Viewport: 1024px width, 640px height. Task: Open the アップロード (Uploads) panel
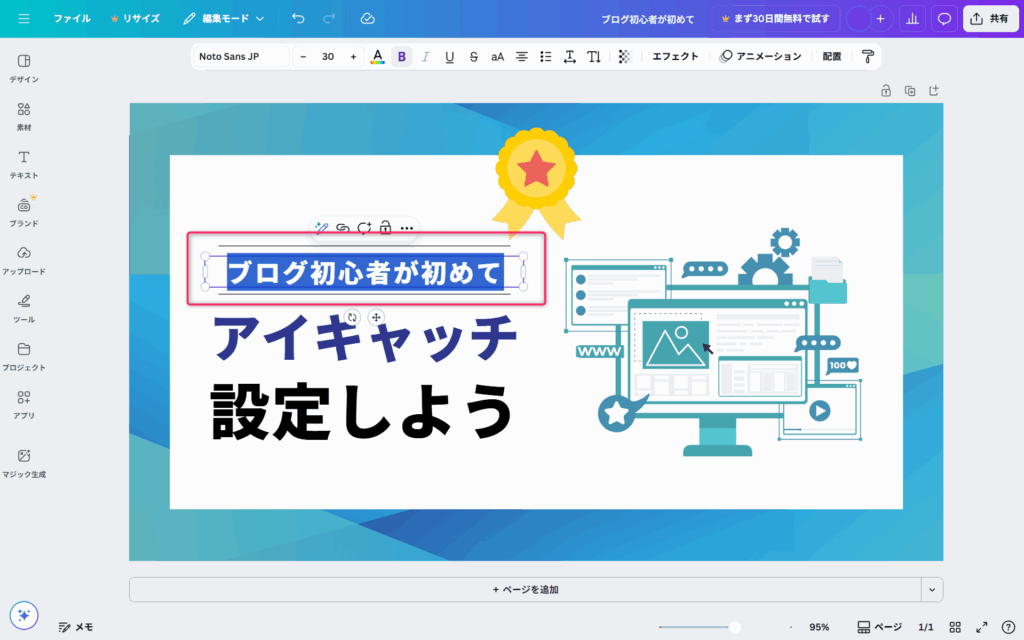click(24, 259)
